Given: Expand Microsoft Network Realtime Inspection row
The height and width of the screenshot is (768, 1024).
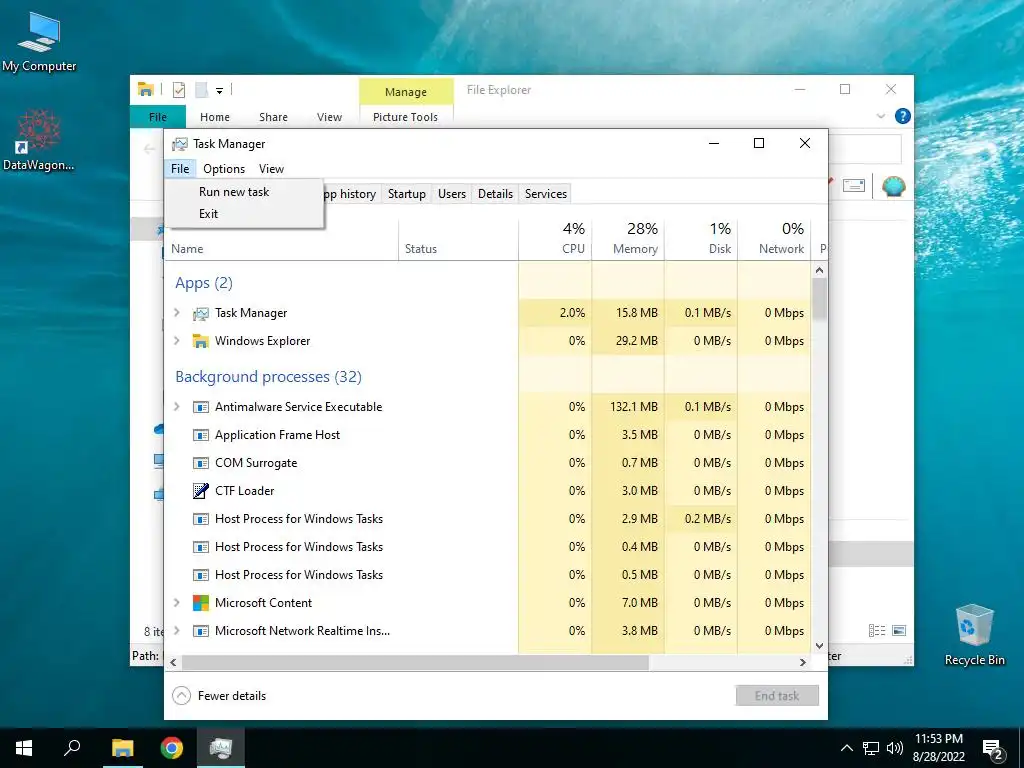Looking at the screenshot, I should [x=176, y=631].
